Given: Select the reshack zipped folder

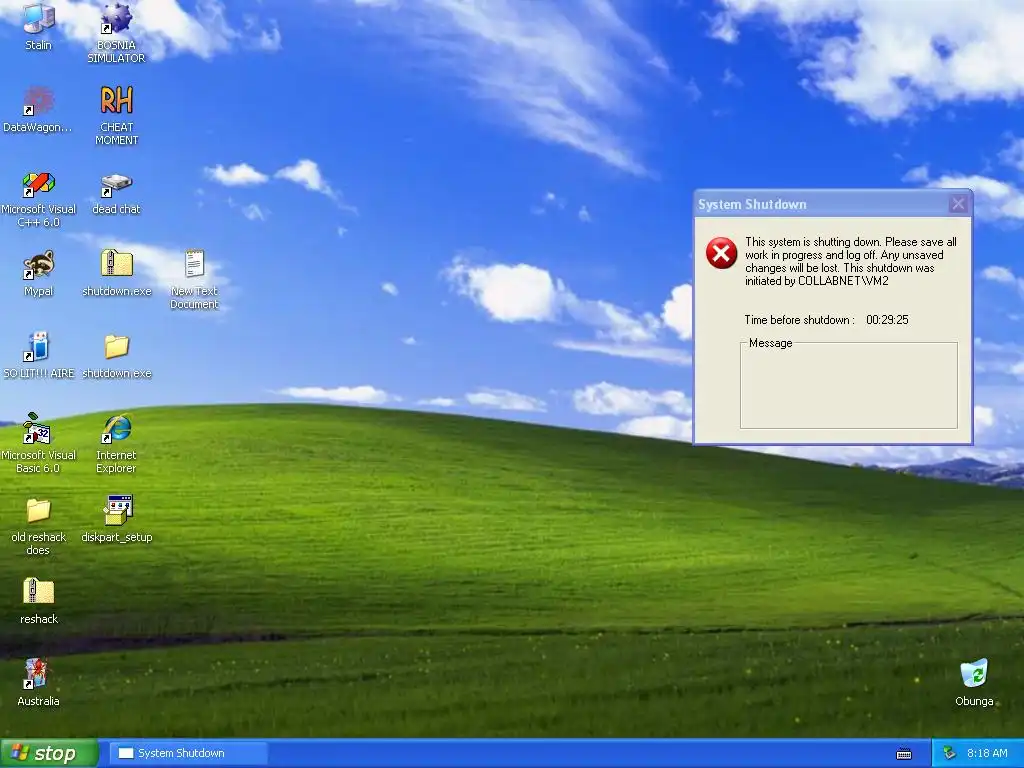Looking at the screenshot, I should (x=39, y=601).
